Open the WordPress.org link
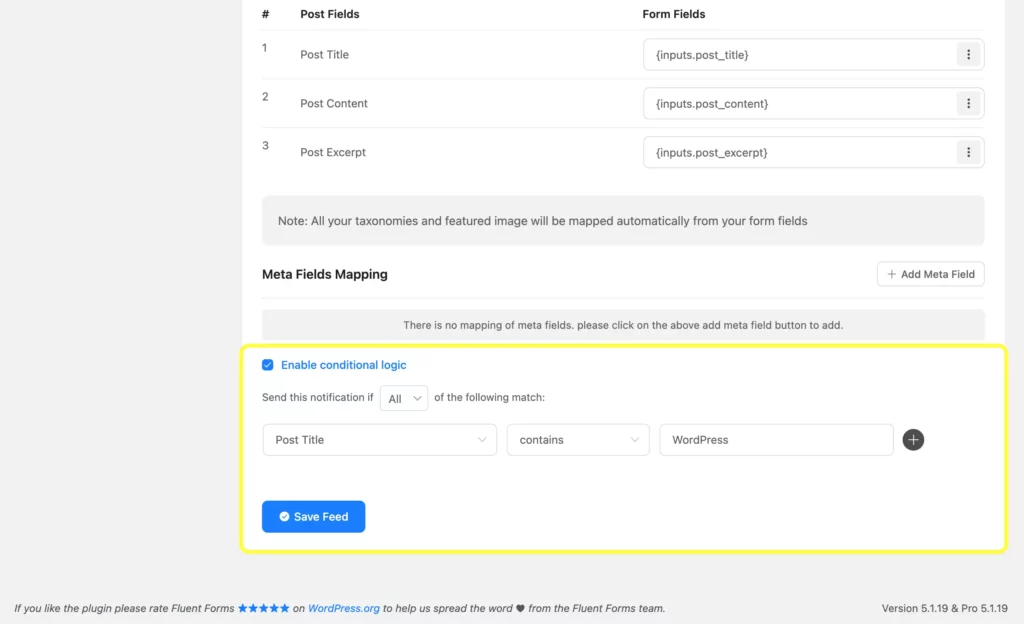 pos(344,607)
